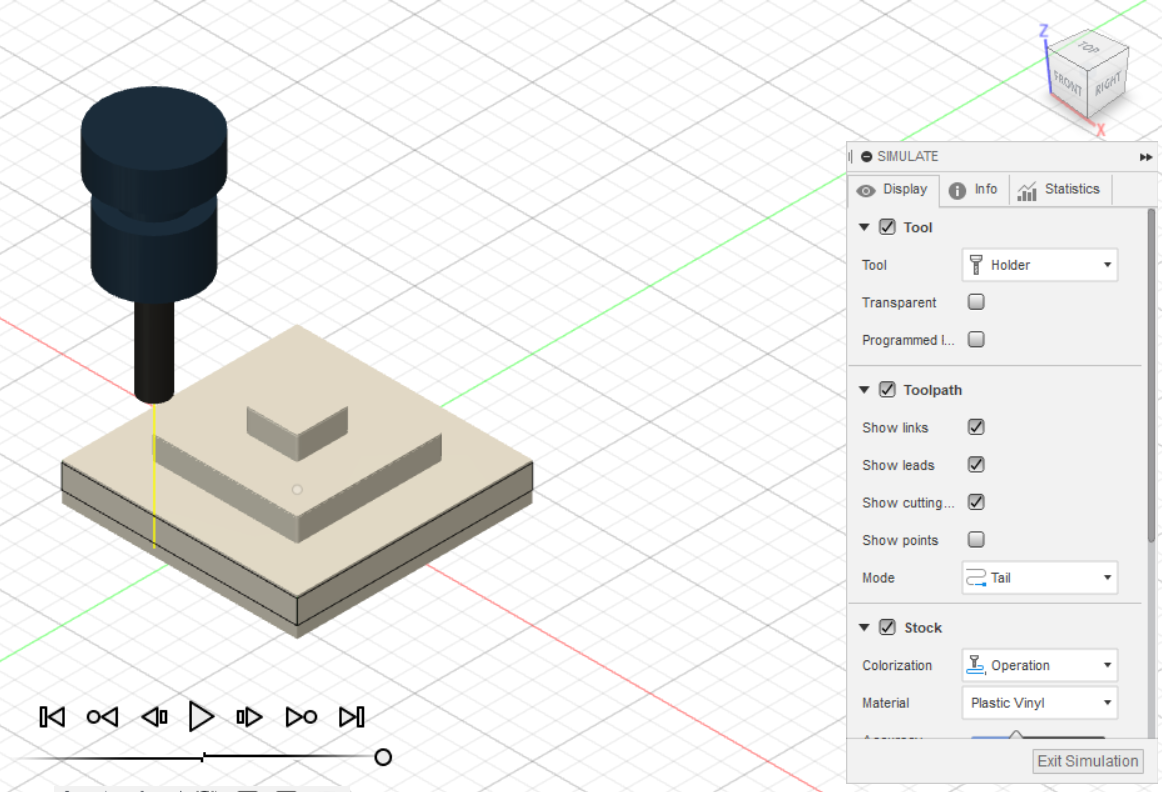
Task: Open the Colorization Operation dropdown
Action: pos(1040,665)
